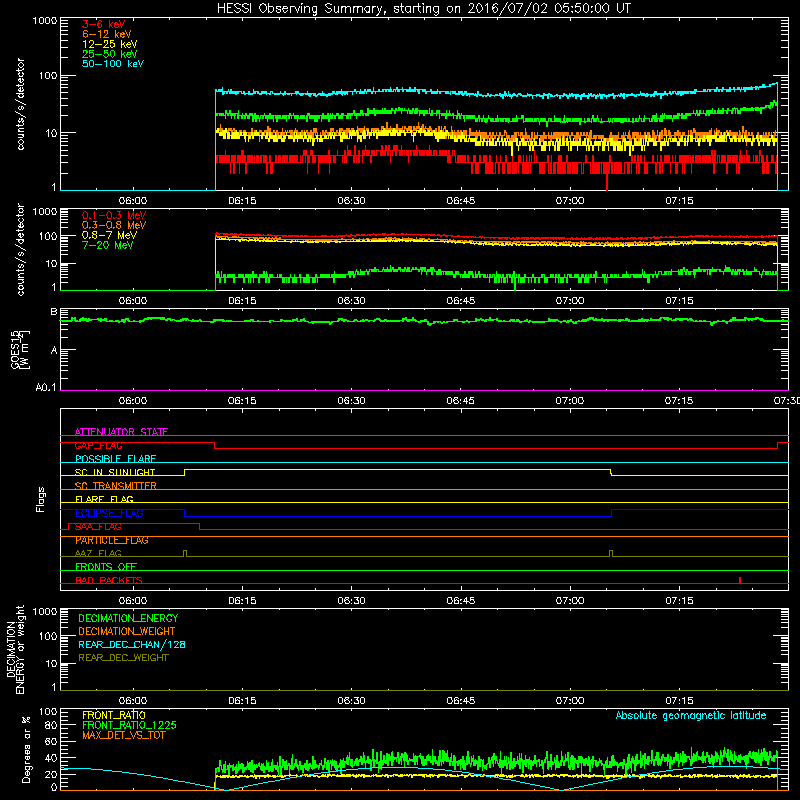The width and height of the screenshot is (800, 800).
Task: Click the GAP_FLAG label
Action: [98, 445]
